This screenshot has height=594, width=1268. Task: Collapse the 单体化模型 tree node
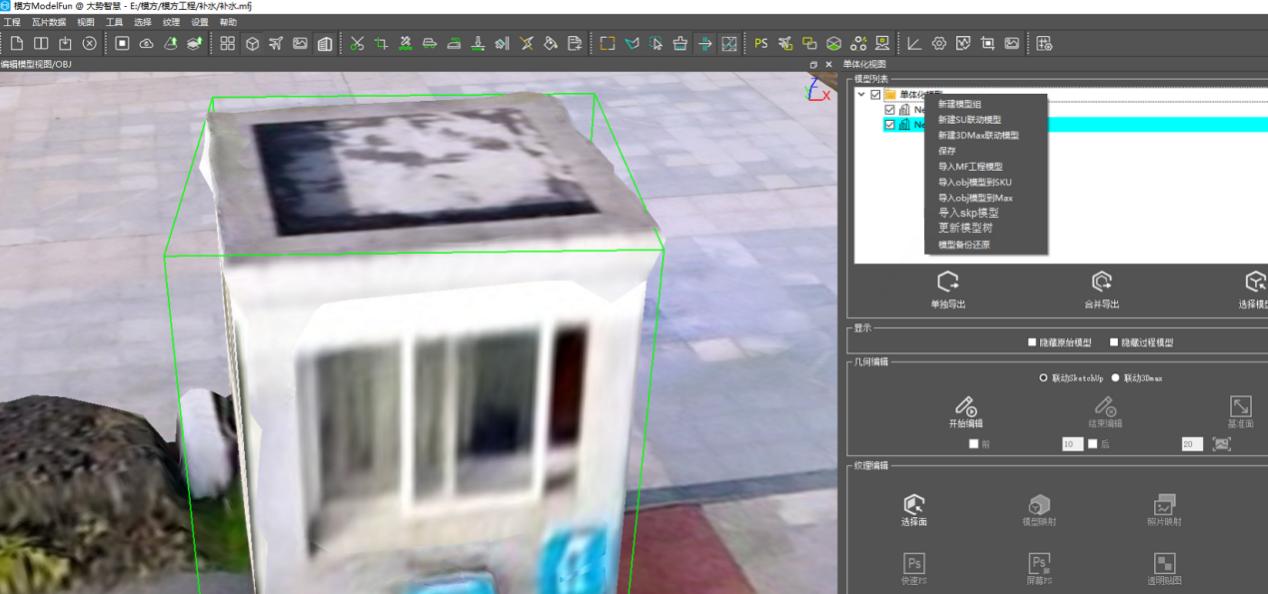(861, 95)
